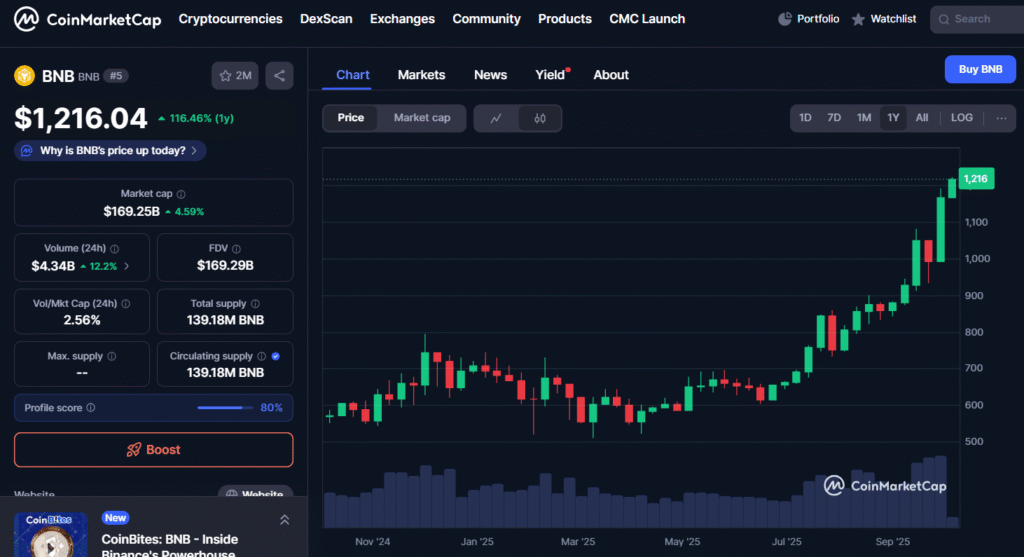Click the search magnifier icon
Image resolution: width=1024 pixels, height=557 pixels.
click(944, 20)
